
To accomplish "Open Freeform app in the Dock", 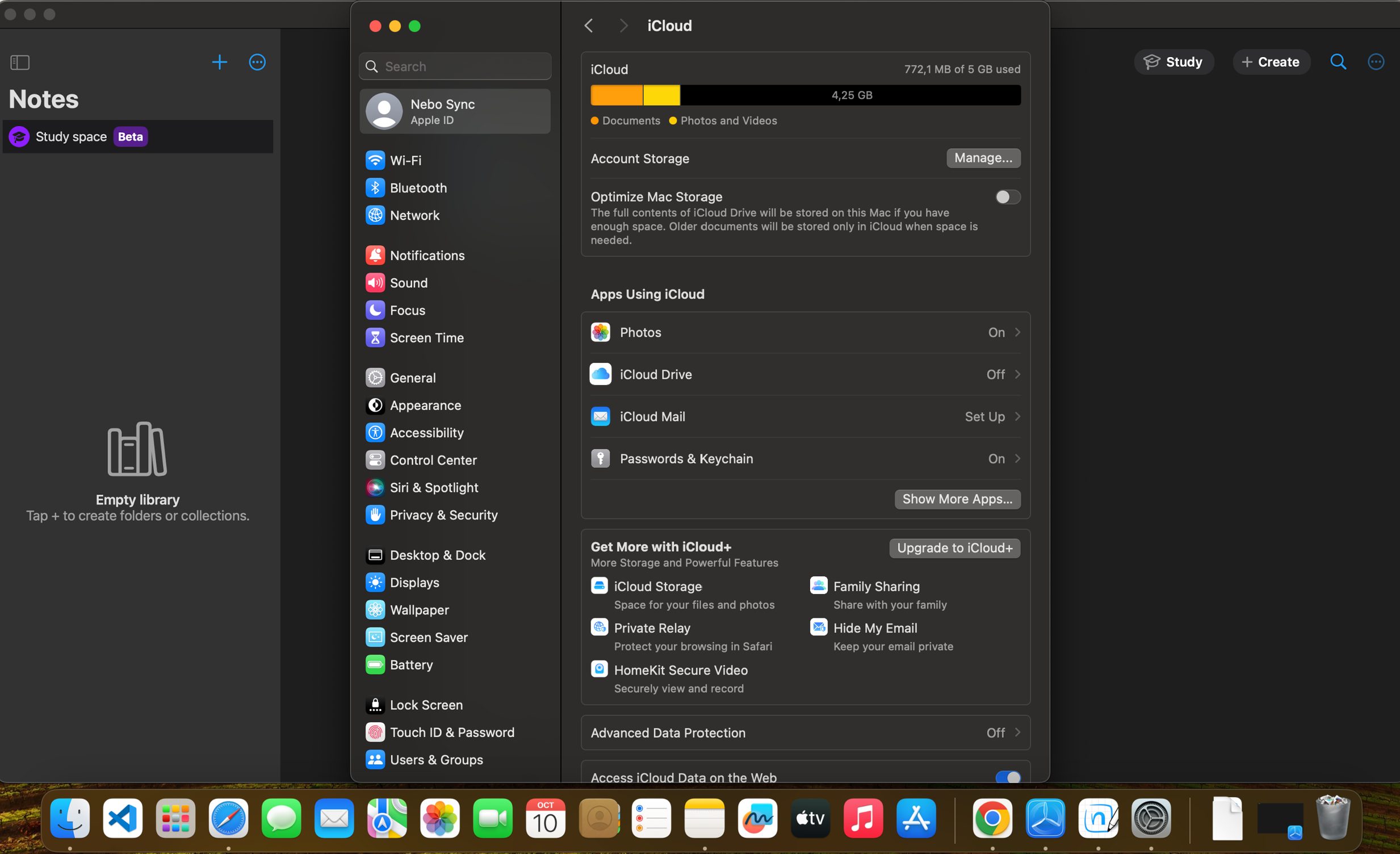I will [757, 818].
